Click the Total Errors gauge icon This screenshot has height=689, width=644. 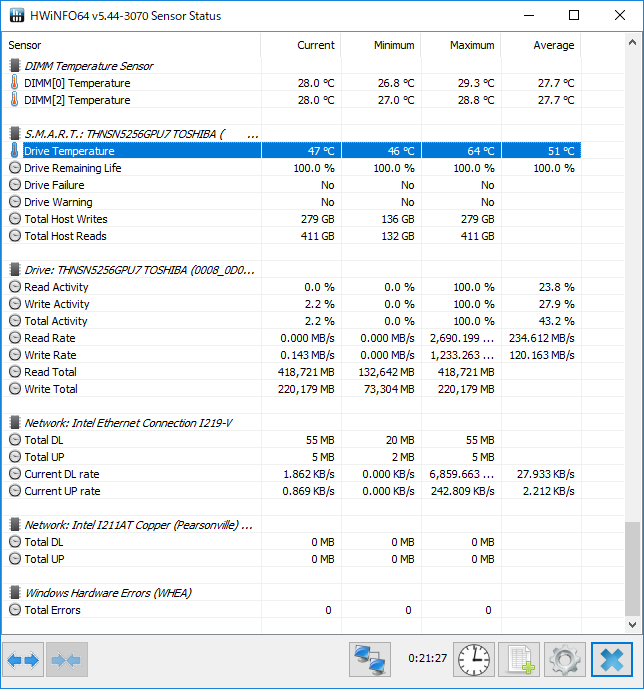15,610
